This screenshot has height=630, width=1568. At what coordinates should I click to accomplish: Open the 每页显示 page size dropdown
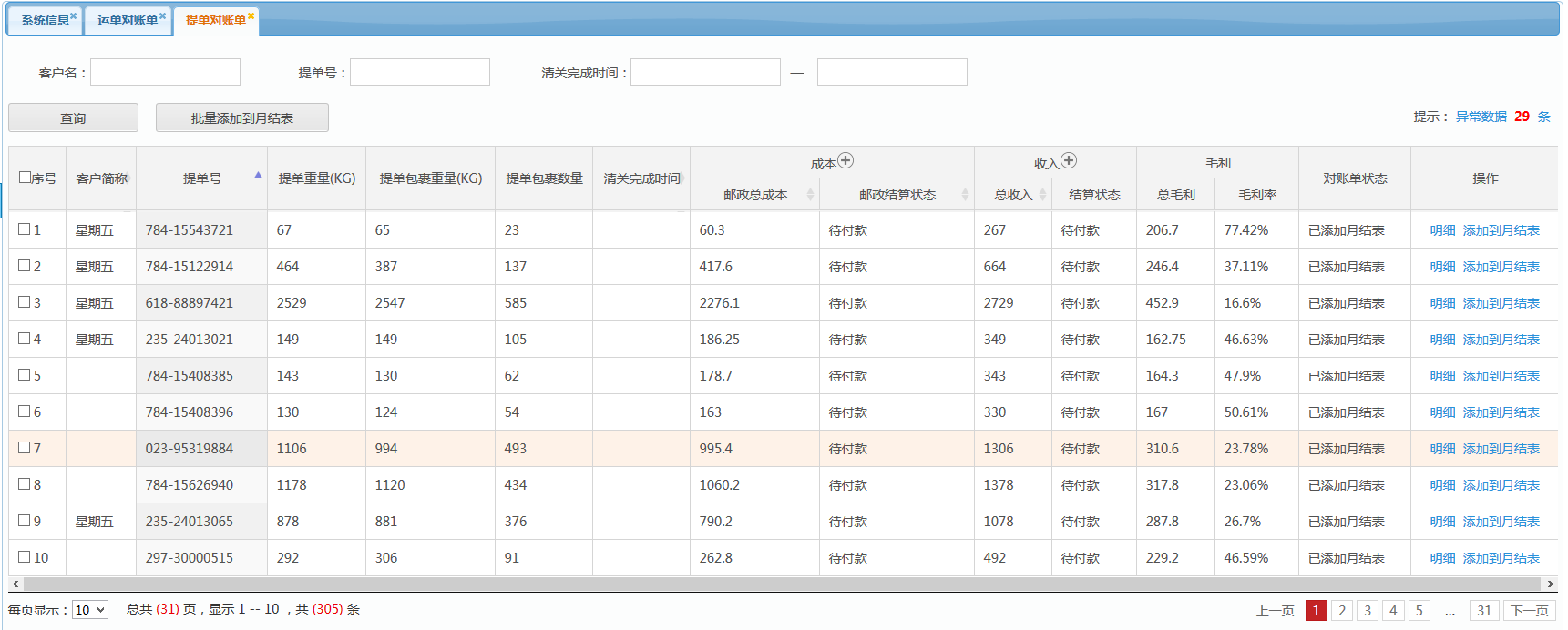point(90,610)
